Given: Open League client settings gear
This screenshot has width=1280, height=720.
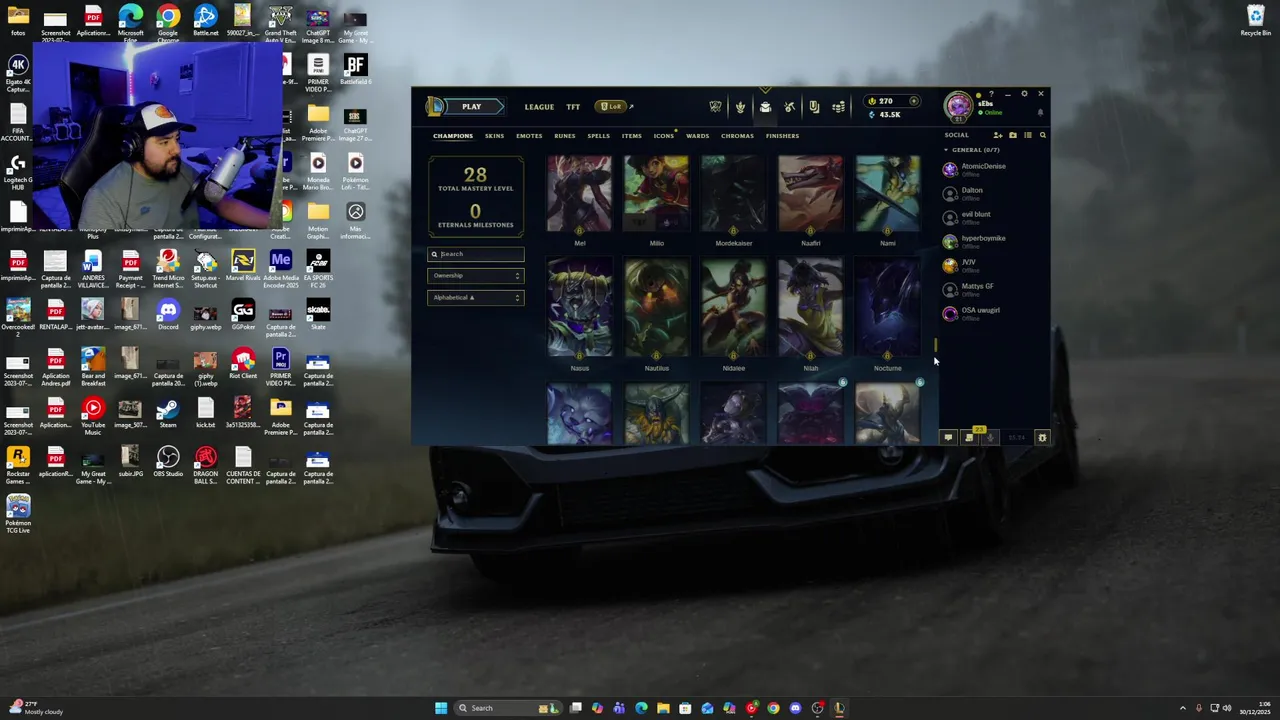Looking at the screenshot, I should click(1024, 94).
